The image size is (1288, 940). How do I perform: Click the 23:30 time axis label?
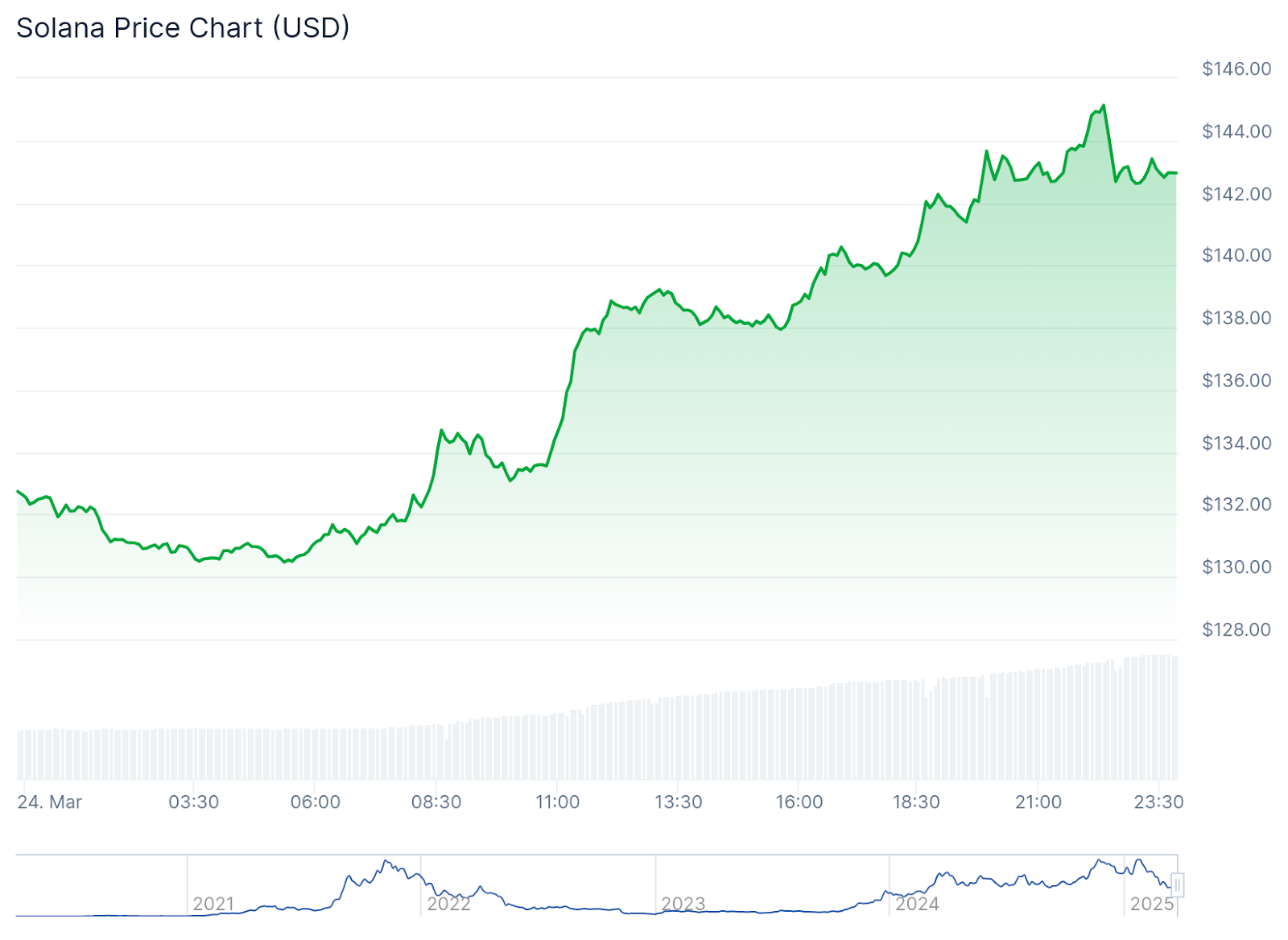tap(1158, 802)
